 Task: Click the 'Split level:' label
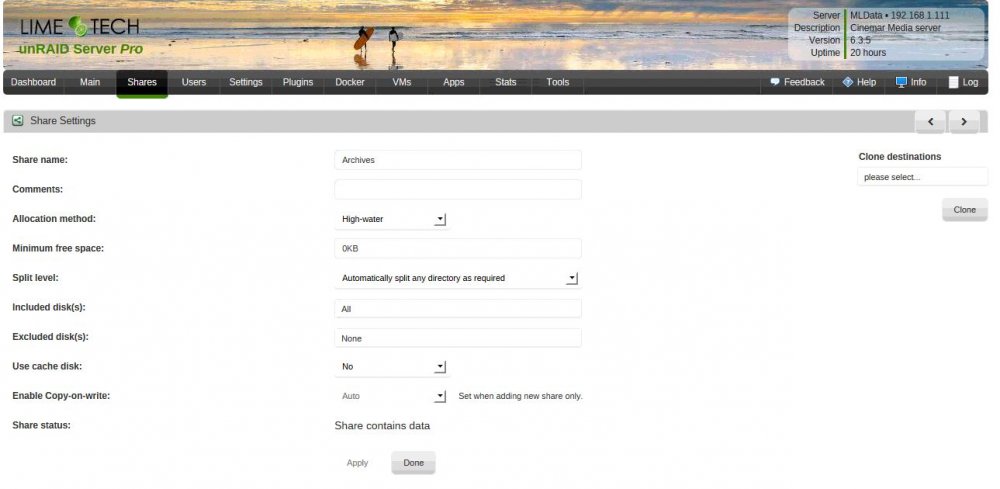point(35,278)
